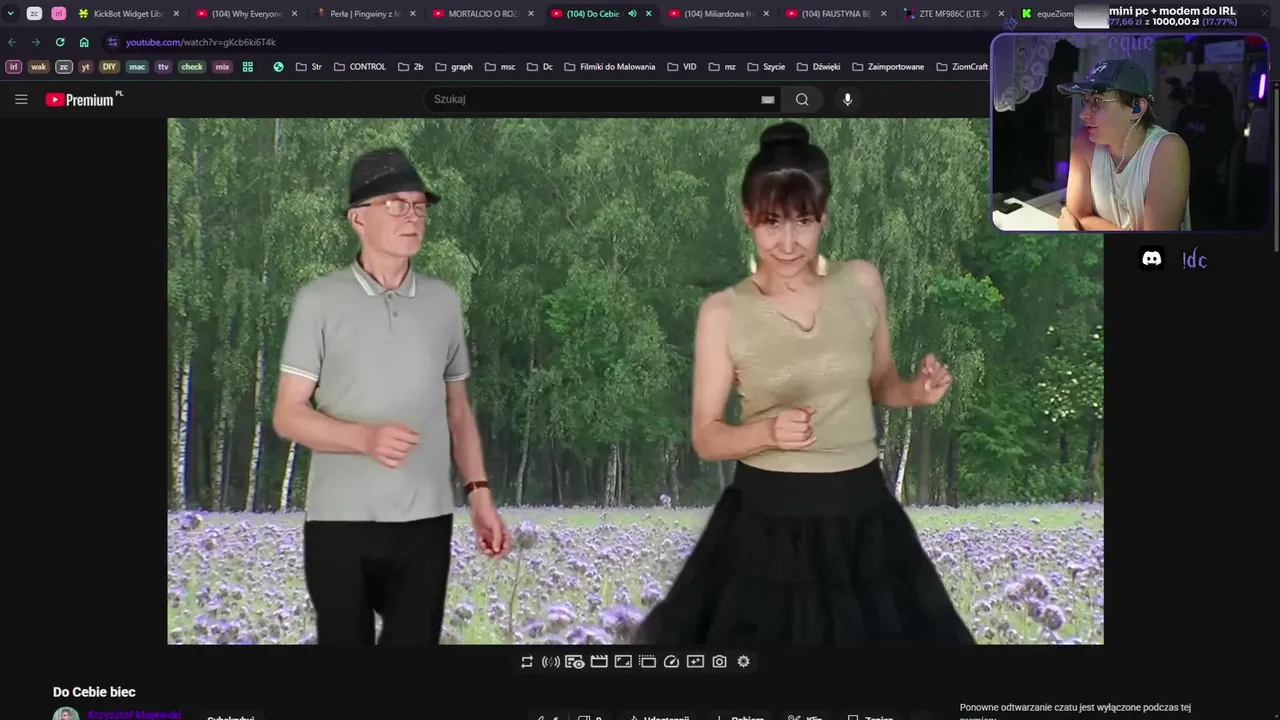Open the video filters sparkle icon

pyautogui.click(x=695, y=662)
